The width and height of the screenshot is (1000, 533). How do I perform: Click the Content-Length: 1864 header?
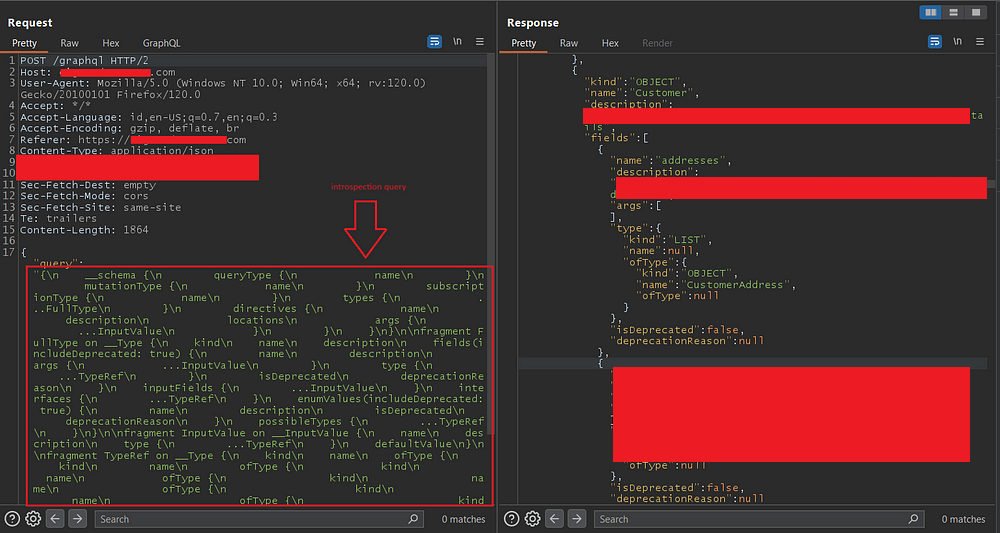(x=84, y=230)
